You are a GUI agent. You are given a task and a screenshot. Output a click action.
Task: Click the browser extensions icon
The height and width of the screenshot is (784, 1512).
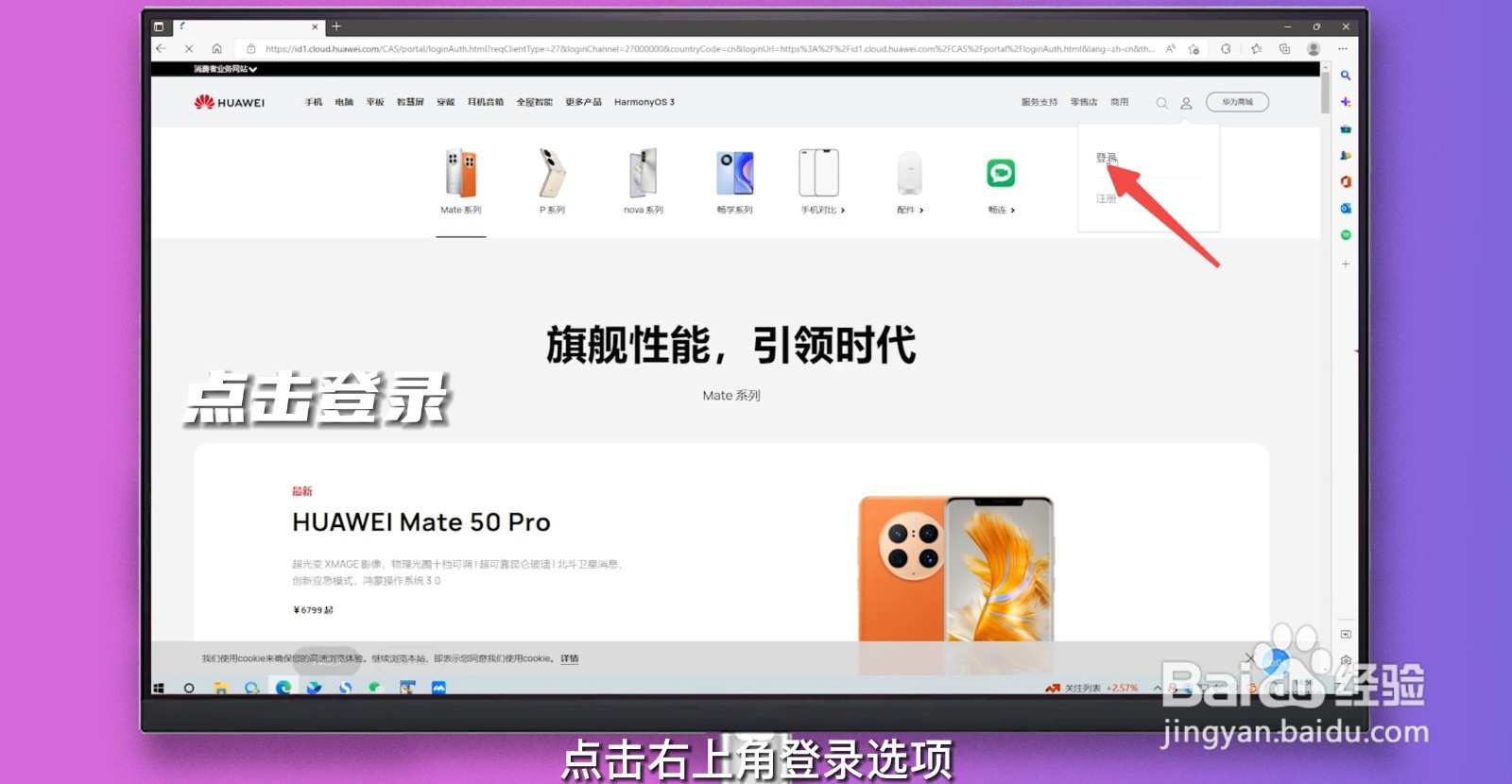pyautogui.click(x=1226, y=48)
